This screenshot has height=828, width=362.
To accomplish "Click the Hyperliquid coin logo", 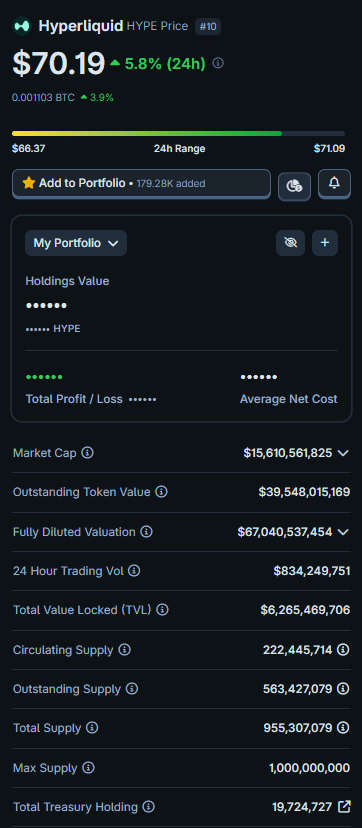I will point(22,26).
